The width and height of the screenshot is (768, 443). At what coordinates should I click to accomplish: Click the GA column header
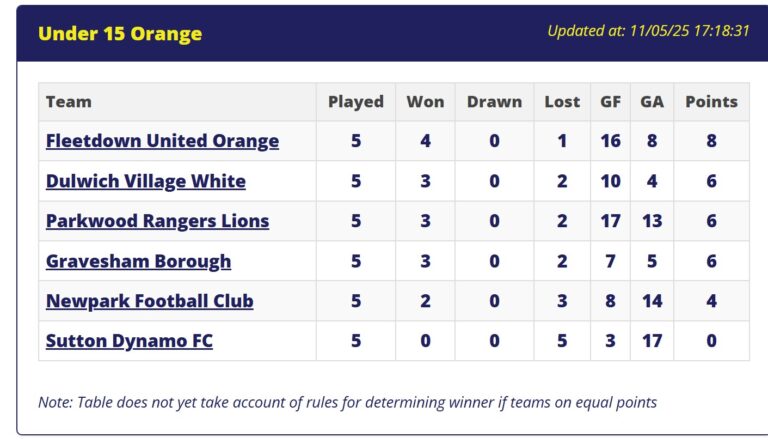point(652,102)
